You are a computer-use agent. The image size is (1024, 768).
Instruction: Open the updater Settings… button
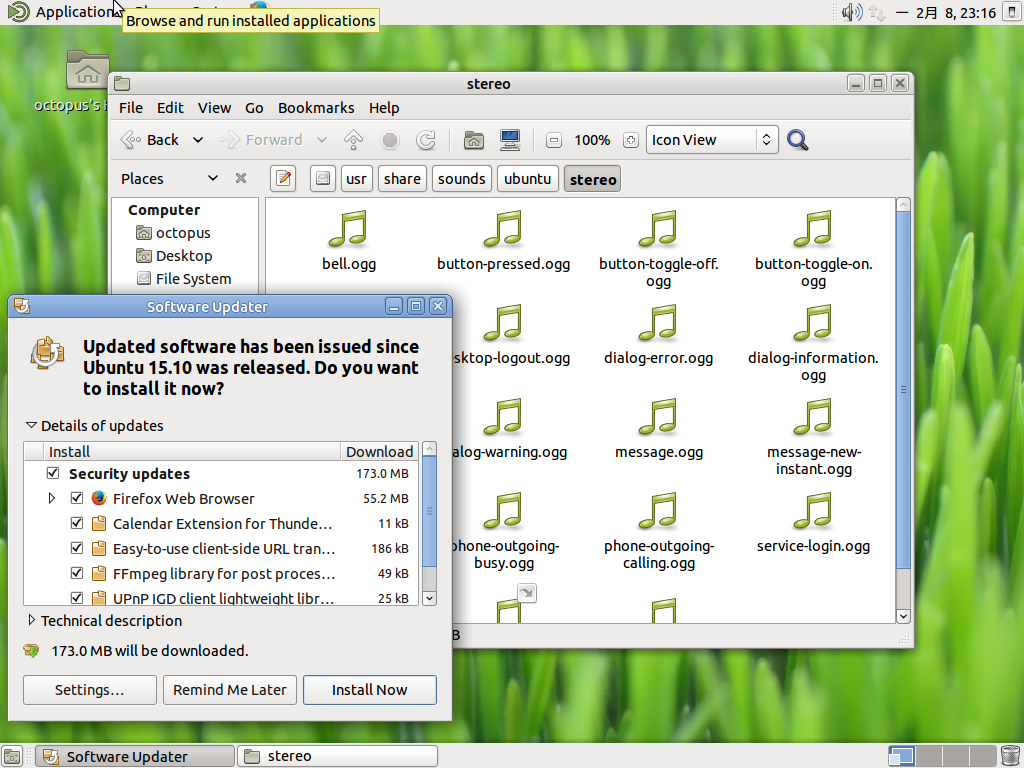click(x=89, y=690)
